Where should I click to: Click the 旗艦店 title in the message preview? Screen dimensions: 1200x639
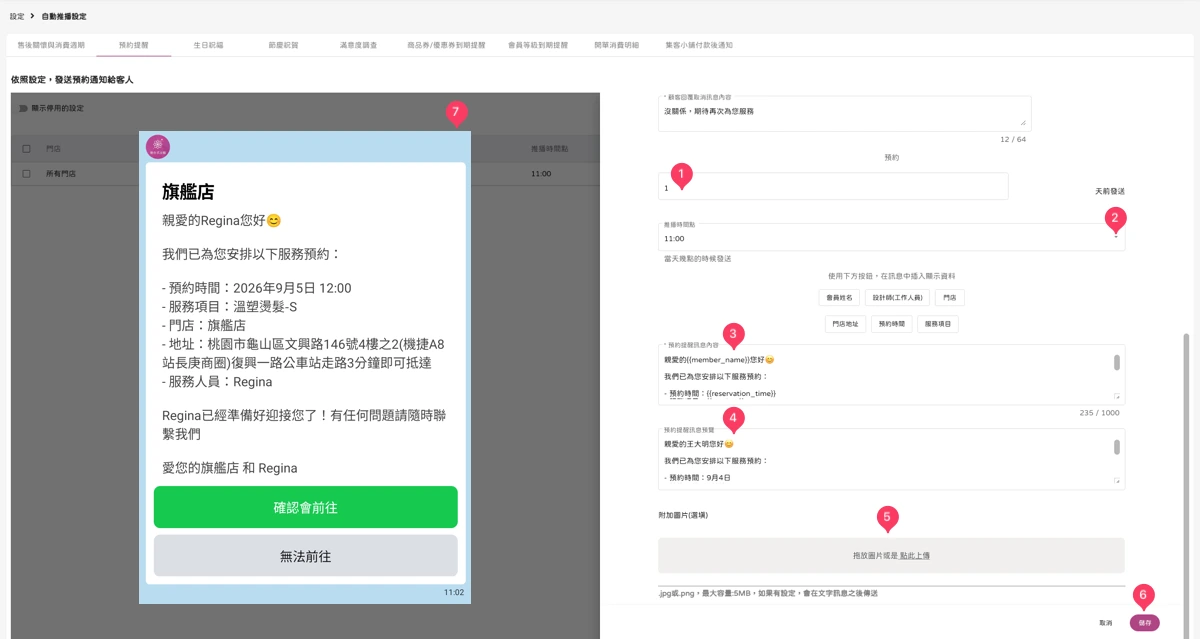[x=188, y=191]
